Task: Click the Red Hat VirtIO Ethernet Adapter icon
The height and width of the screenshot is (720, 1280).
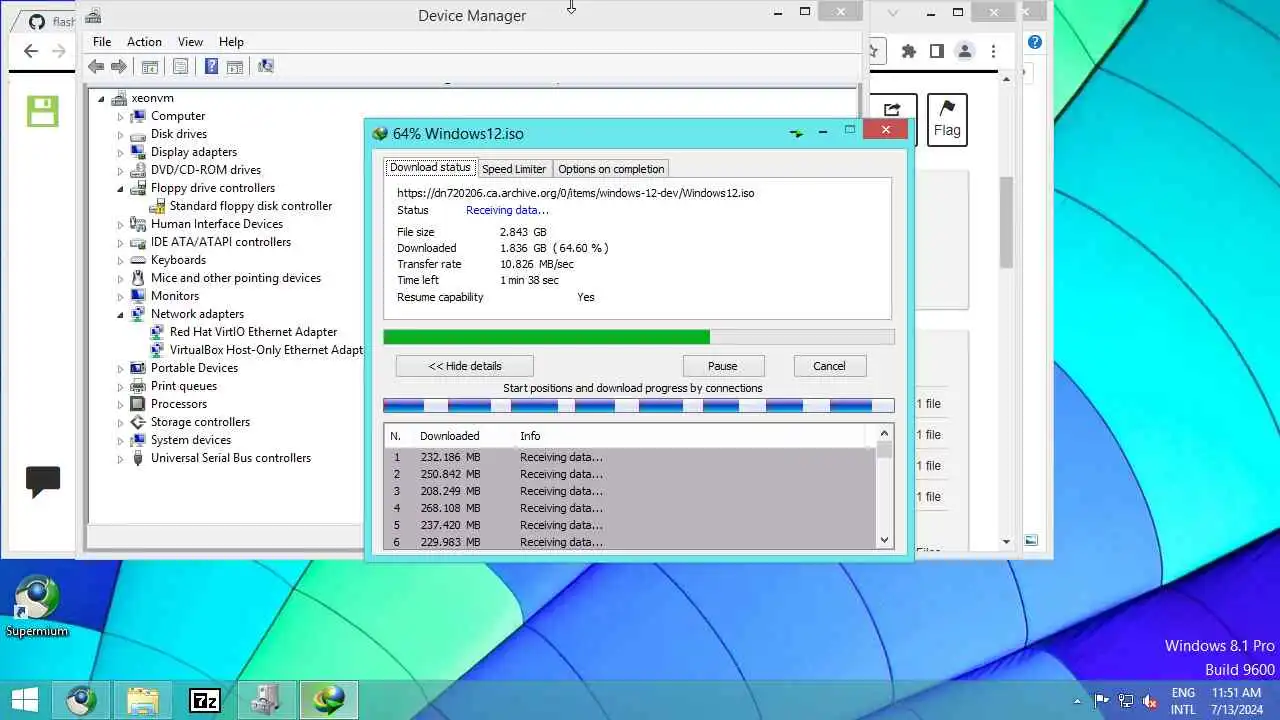Action: point(158,332)
